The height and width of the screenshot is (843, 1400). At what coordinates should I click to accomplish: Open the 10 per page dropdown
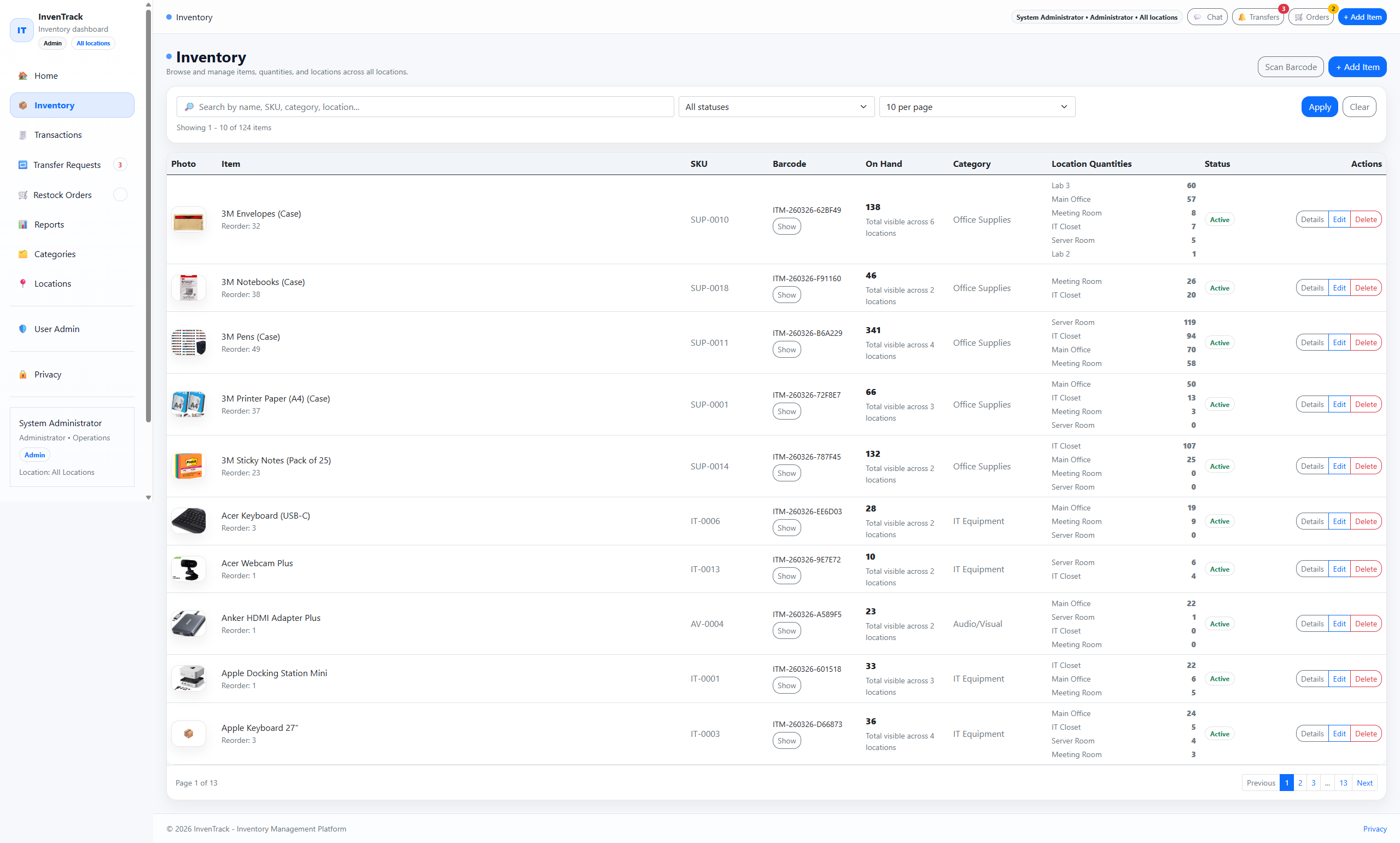(x=977, y=106)
